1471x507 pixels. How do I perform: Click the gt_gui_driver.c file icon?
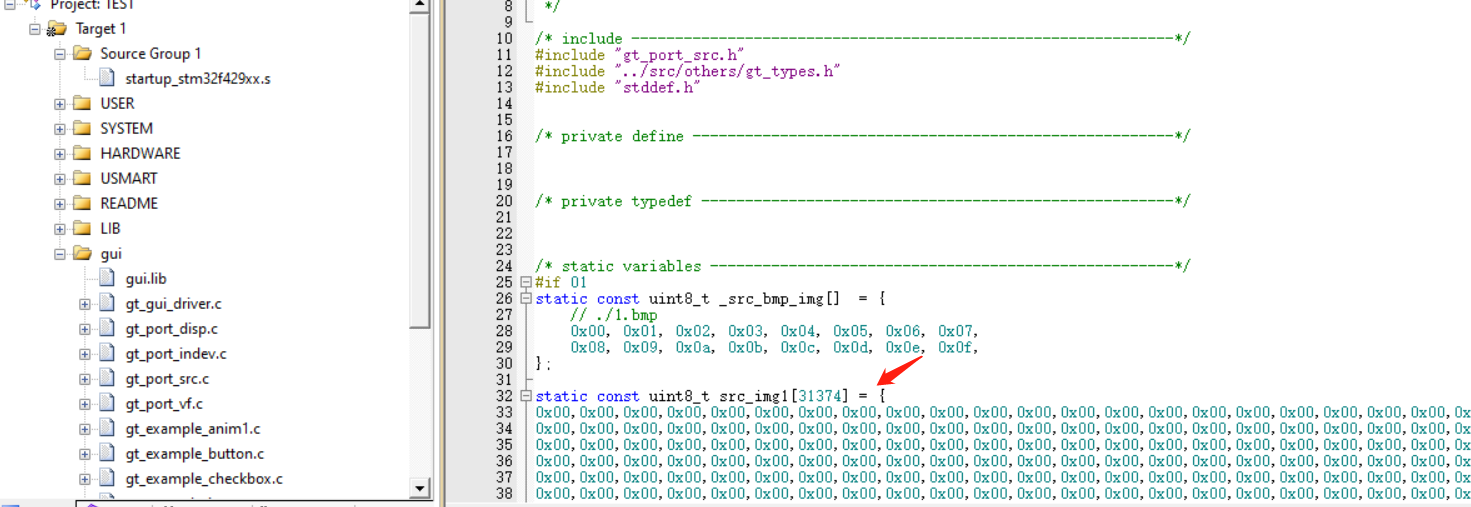pos(107,304)
